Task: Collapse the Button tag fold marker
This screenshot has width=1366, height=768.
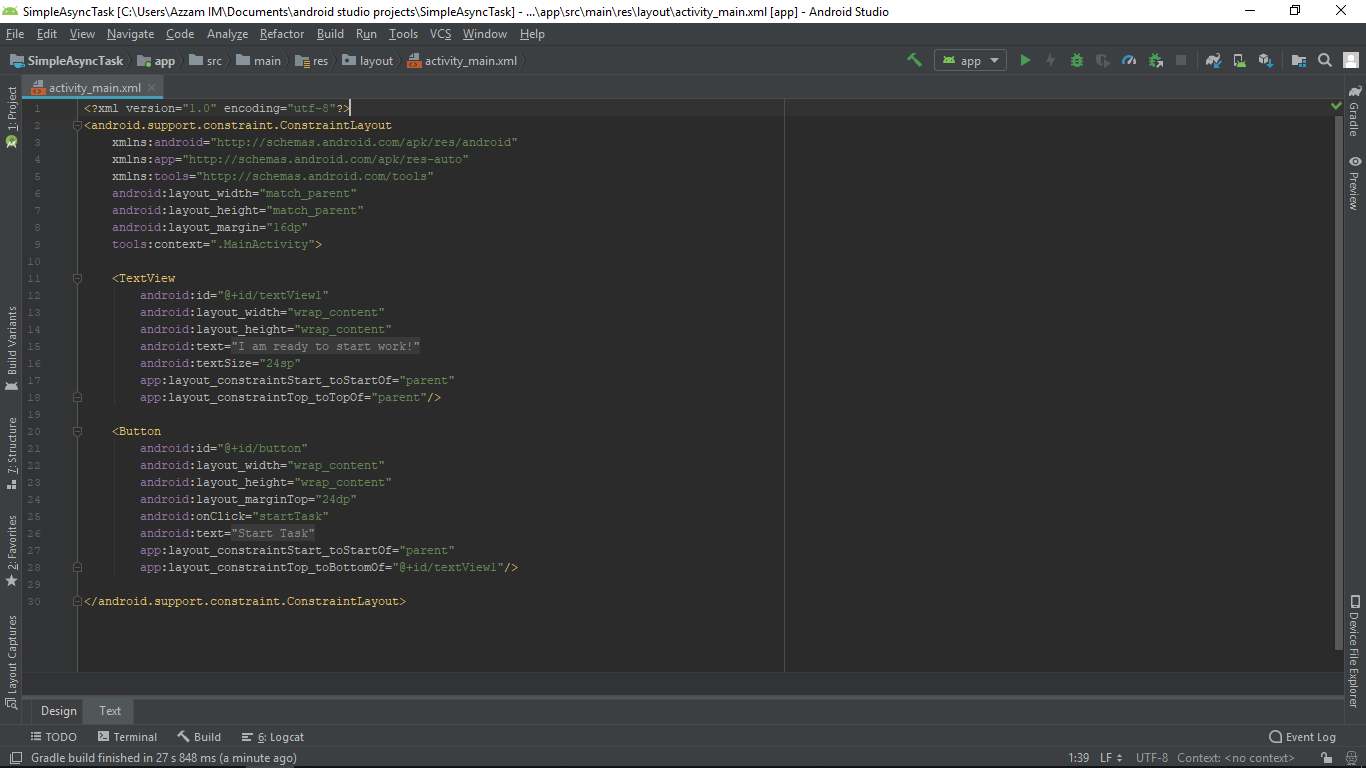Action: click(x=77, y=431)
